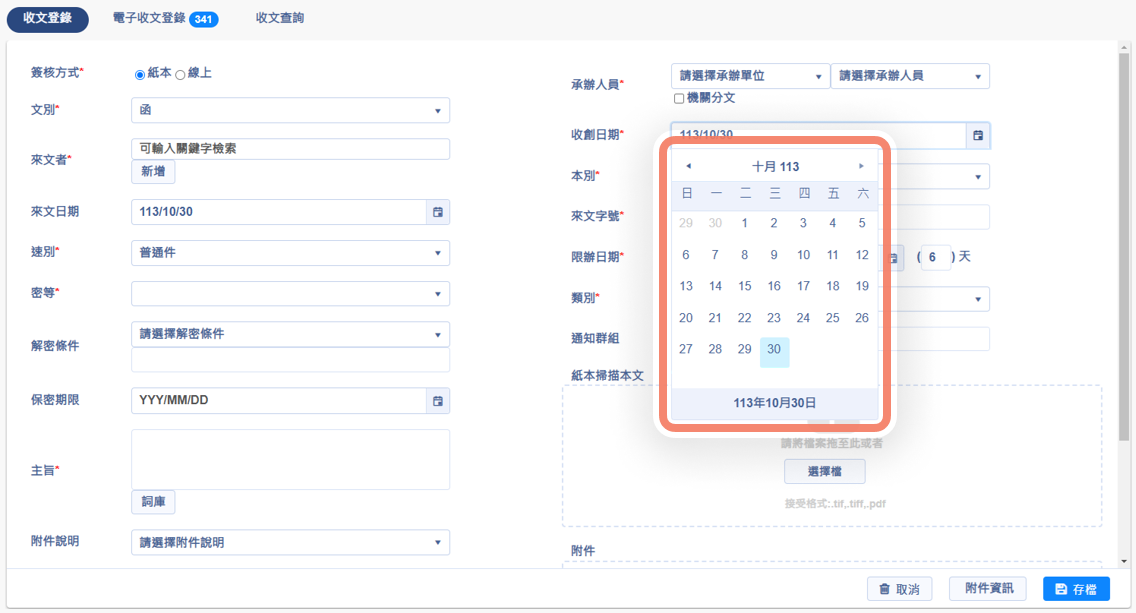Screen dimensions: 1136x613
Task: Click the 收創日期 calendar icon
Action: [x=978, y=135]
